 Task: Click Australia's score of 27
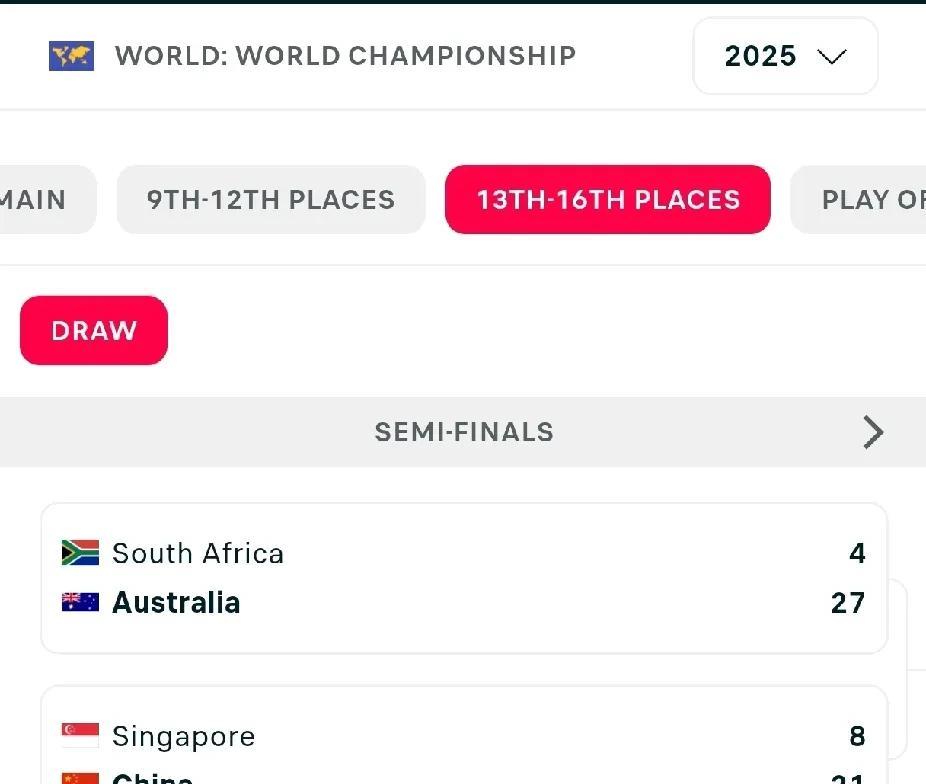pyautogui.click(x=847, y=603)
